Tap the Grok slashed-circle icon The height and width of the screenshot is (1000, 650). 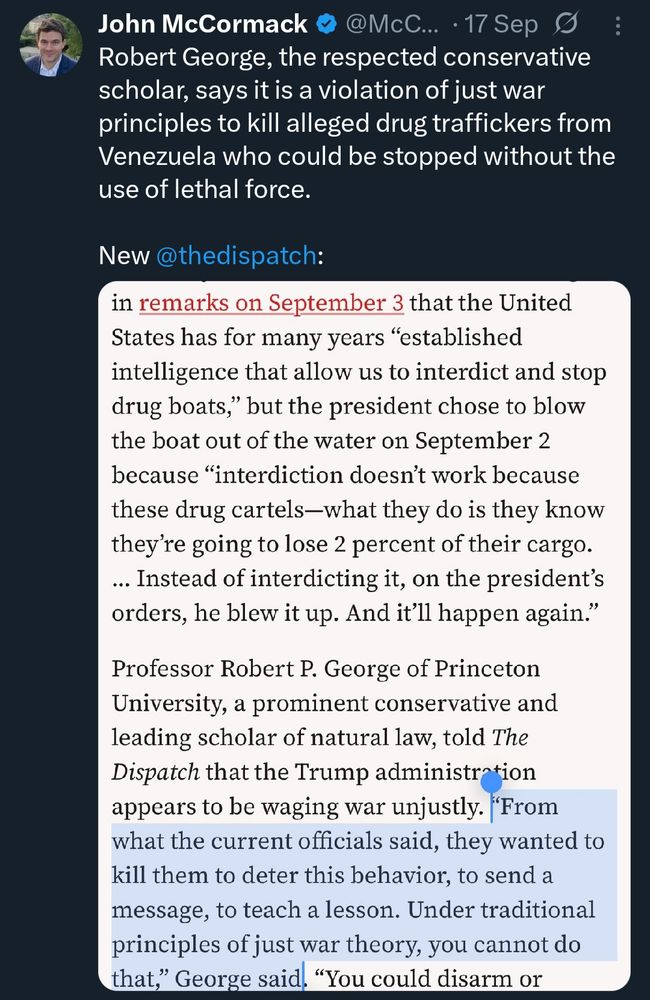tap(592, 24)
